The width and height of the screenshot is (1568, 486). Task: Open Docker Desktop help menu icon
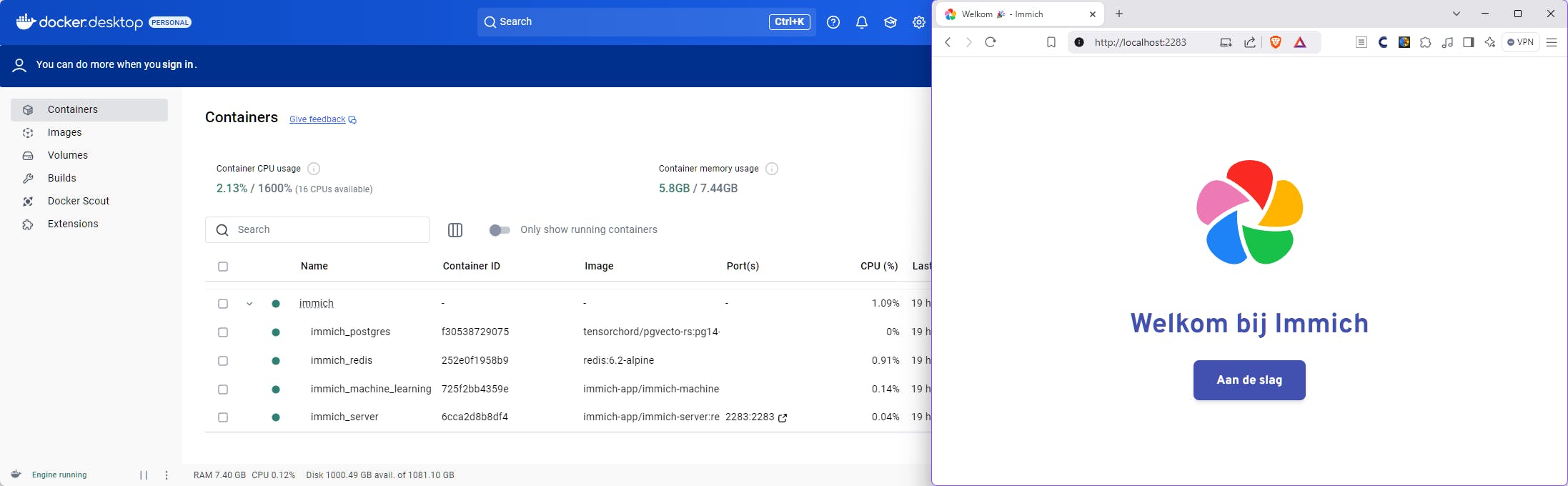pos(833,22)
